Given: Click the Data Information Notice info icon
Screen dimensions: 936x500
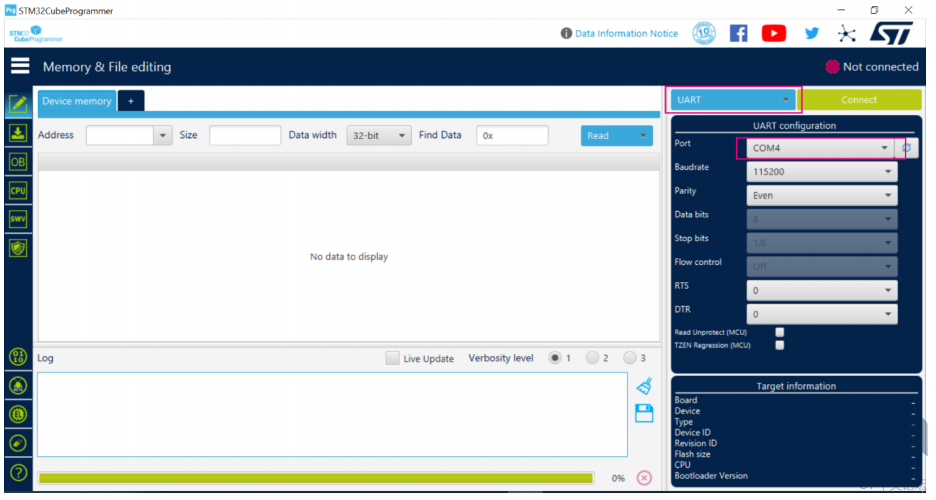Looking at the screenshot, I should coord(566,33).
